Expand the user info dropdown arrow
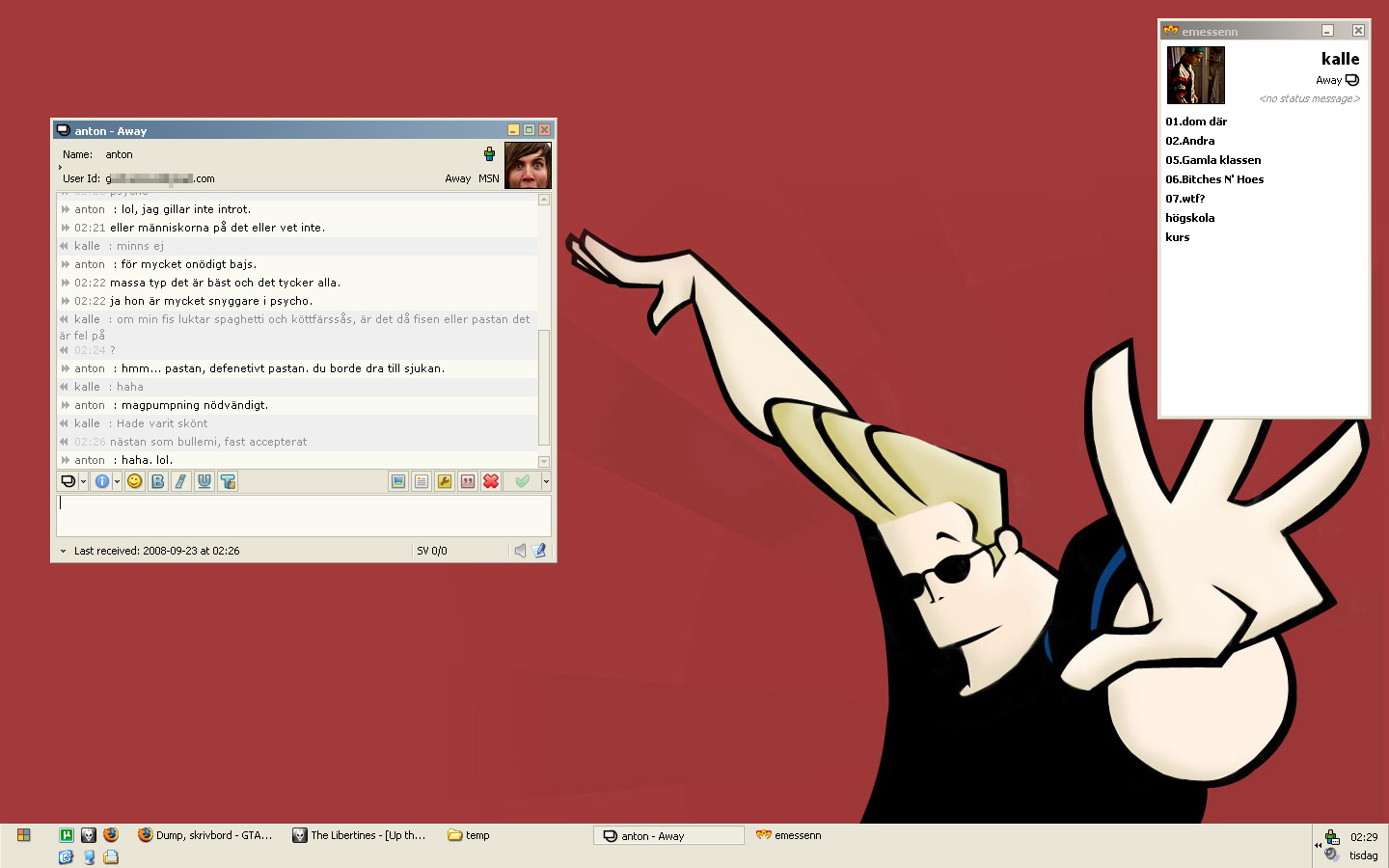Image resolution: width=1389 pixels, height=868 pixels. tap(117, 481)
